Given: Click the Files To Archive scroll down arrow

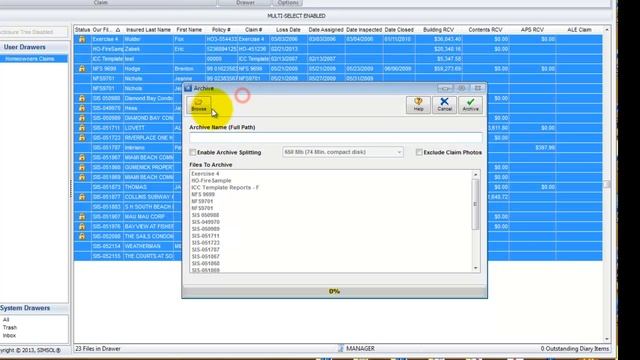Looking at the screenshot, I should tap(476, 268).
